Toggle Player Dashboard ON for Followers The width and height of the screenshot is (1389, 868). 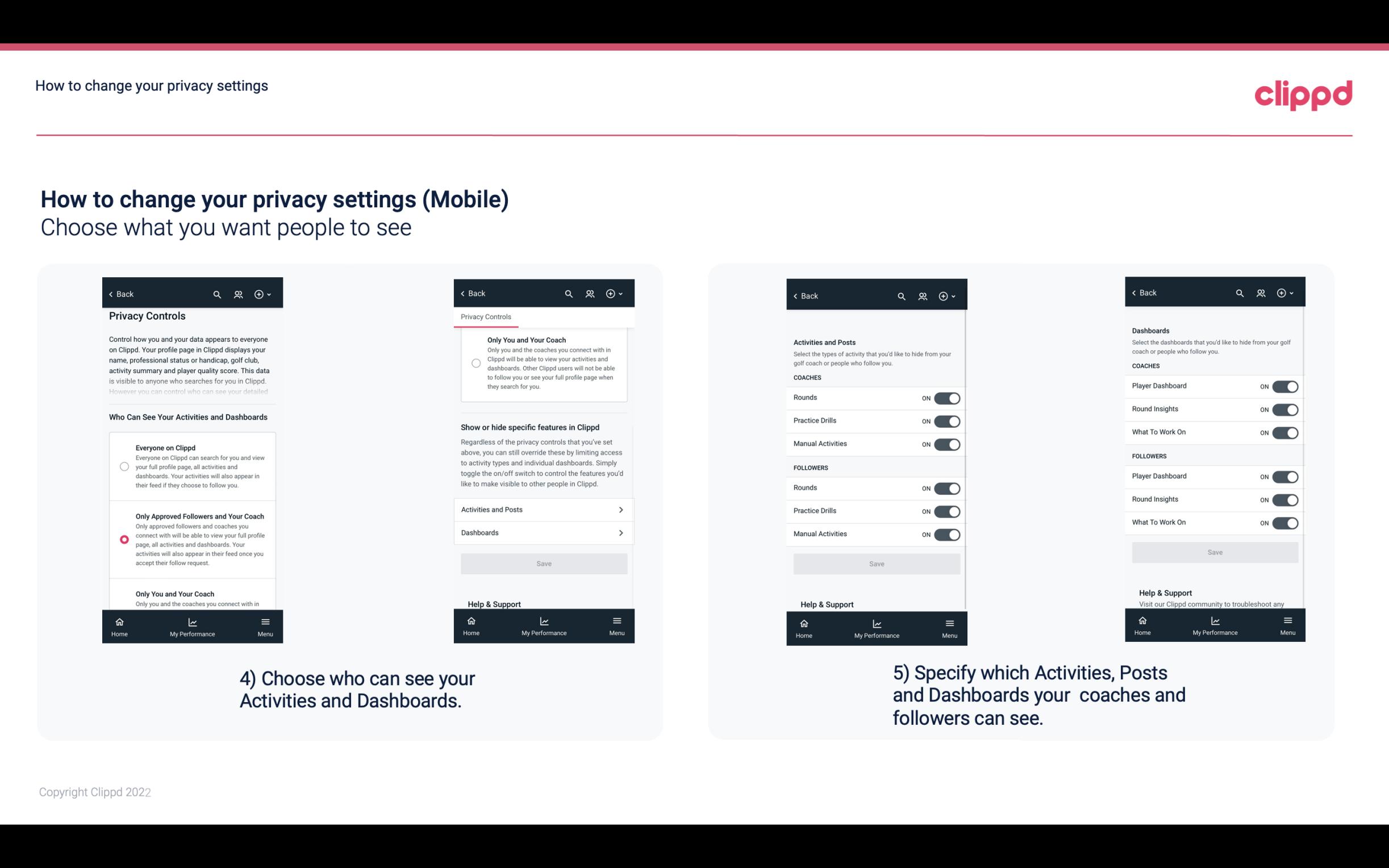[1286, 476]
